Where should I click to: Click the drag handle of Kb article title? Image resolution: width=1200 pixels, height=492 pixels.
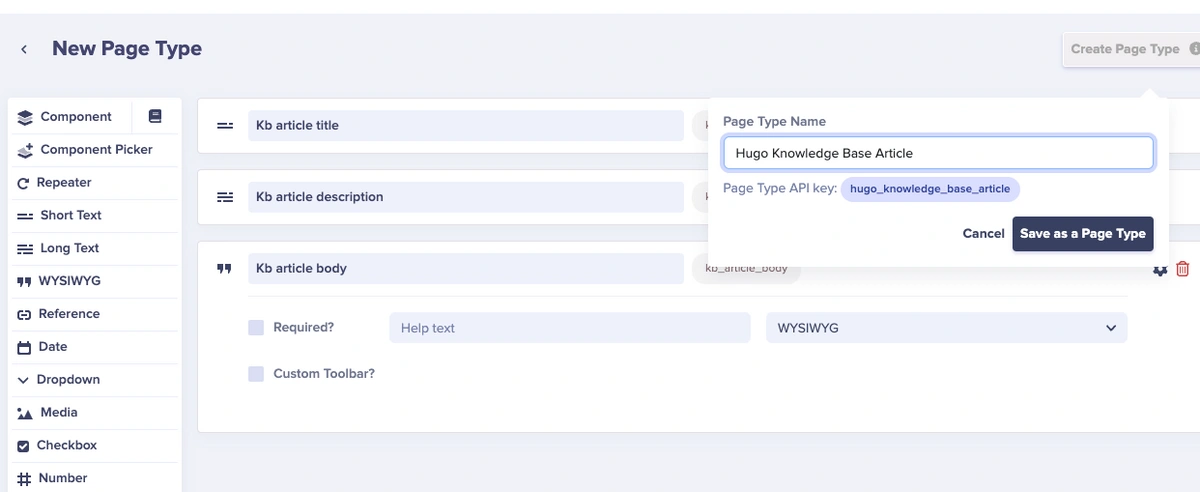point(225,126)
